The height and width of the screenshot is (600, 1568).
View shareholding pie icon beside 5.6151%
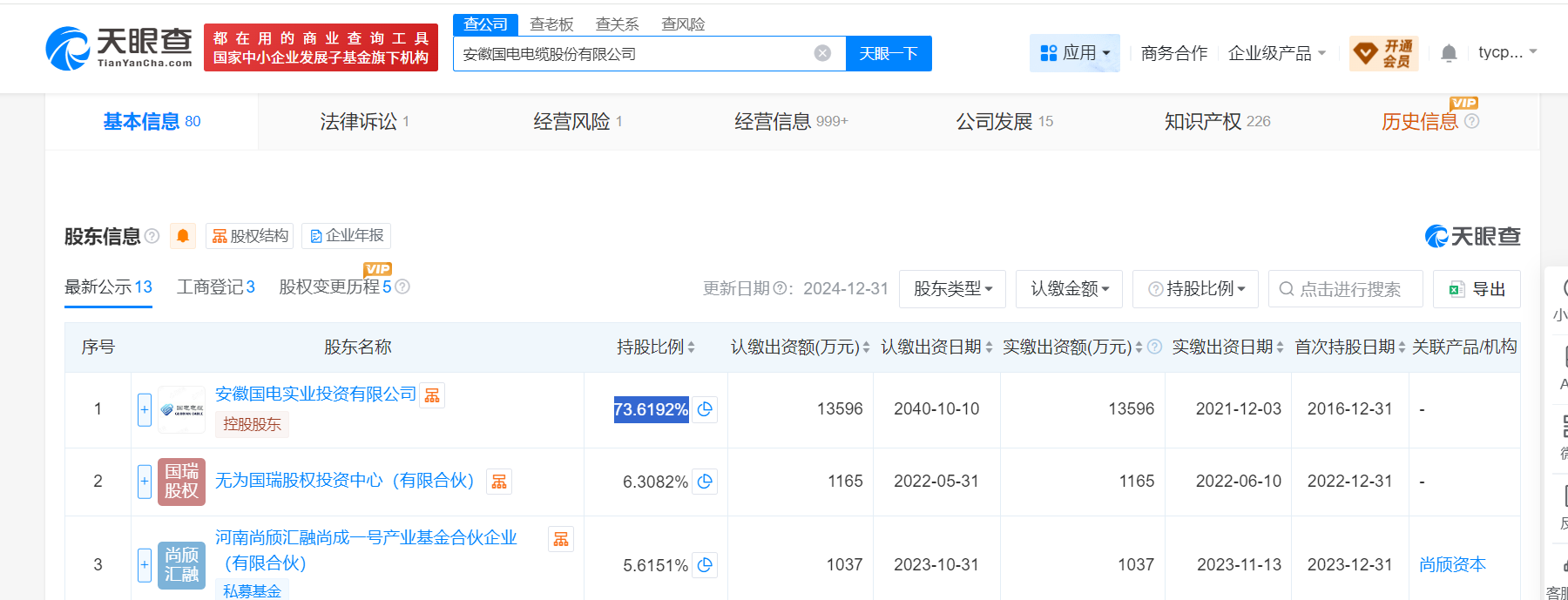706,564
